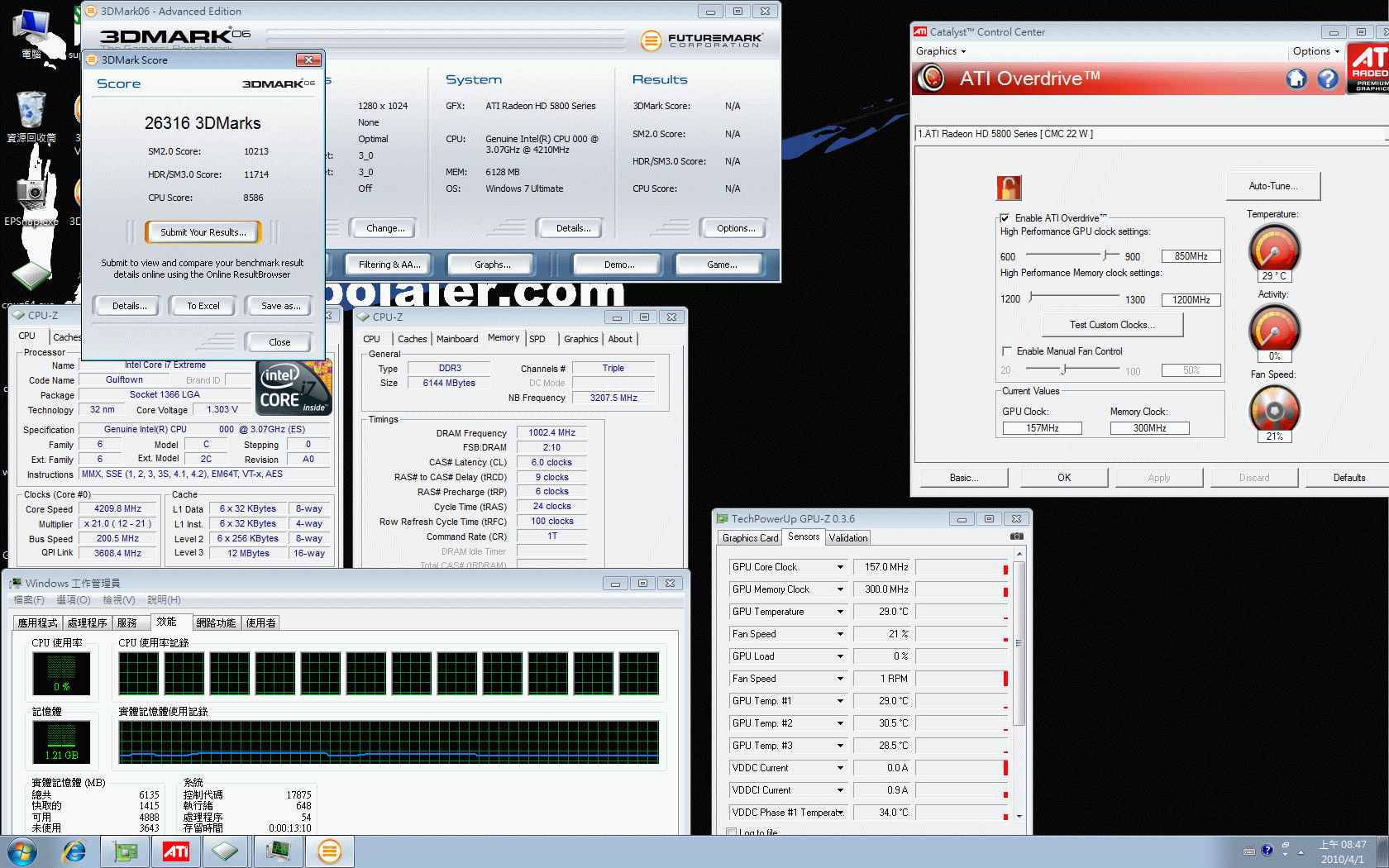Screen dimensions: 1389x868
Task: Open the Windows Start orb
Action: click(x=22, y=851)
